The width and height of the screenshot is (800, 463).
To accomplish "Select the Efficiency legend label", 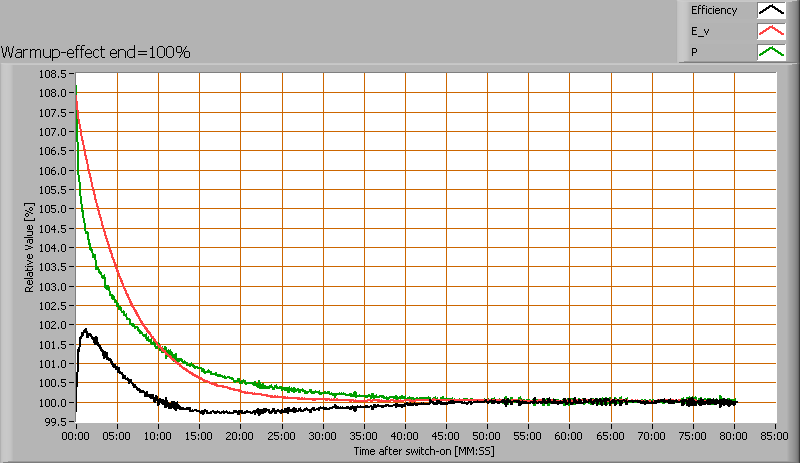I will (x=713, y=11).
